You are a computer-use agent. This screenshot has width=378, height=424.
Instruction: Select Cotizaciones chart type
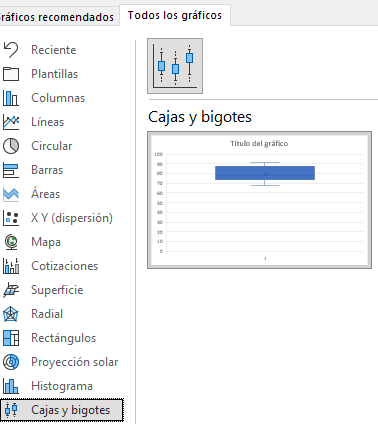click(x=65, y=266)
